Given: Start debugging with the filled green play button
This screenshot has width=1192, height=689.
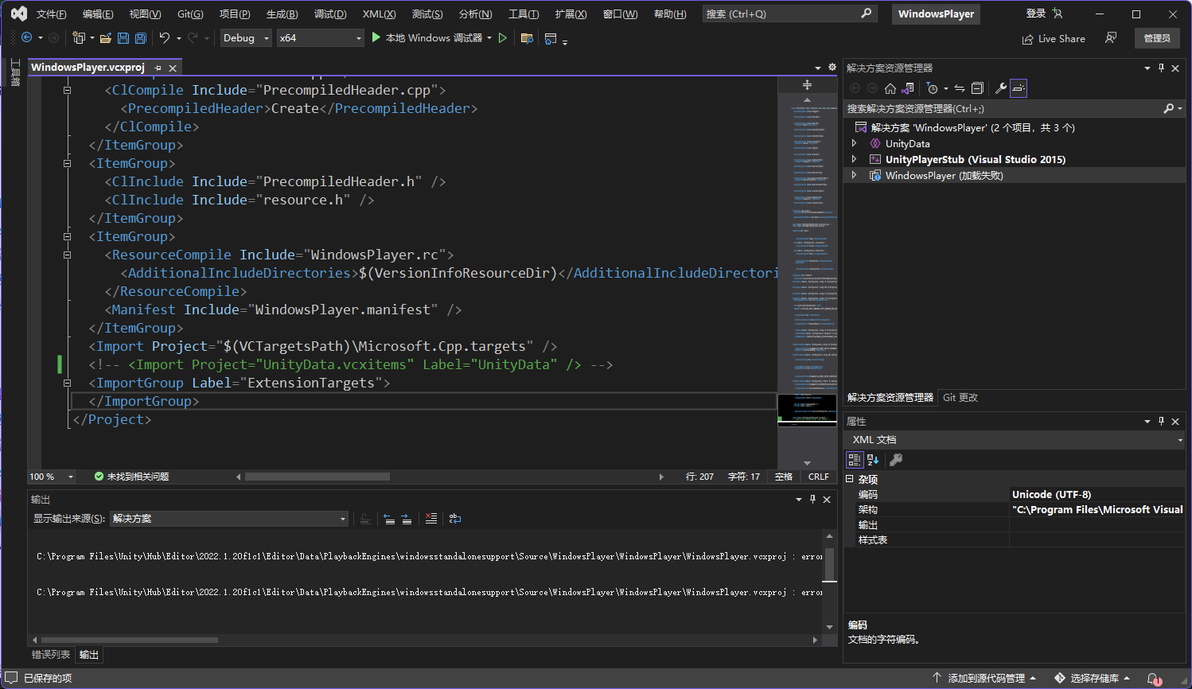Looking at the screenshot, I should tap(376, 37).
